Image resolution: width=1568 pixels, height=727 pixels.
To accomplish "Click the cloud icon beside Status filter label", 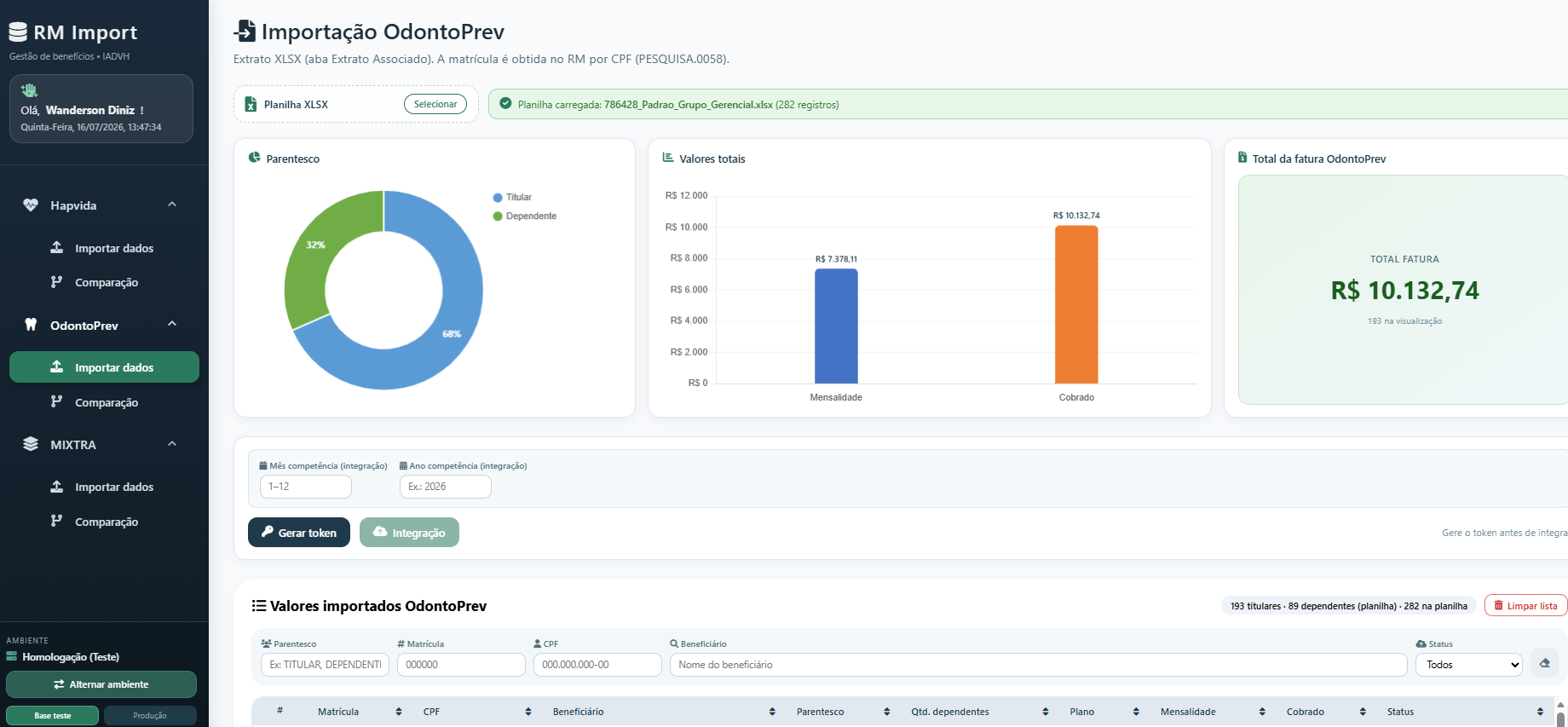I will click(1421, 644).
